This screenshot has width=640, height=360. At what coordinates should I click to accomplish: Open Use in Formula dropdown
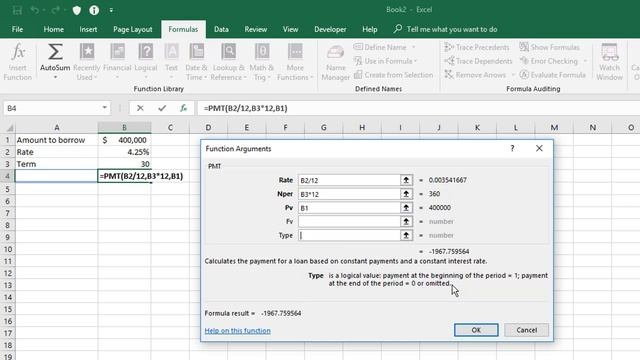(x=416, y=61)
